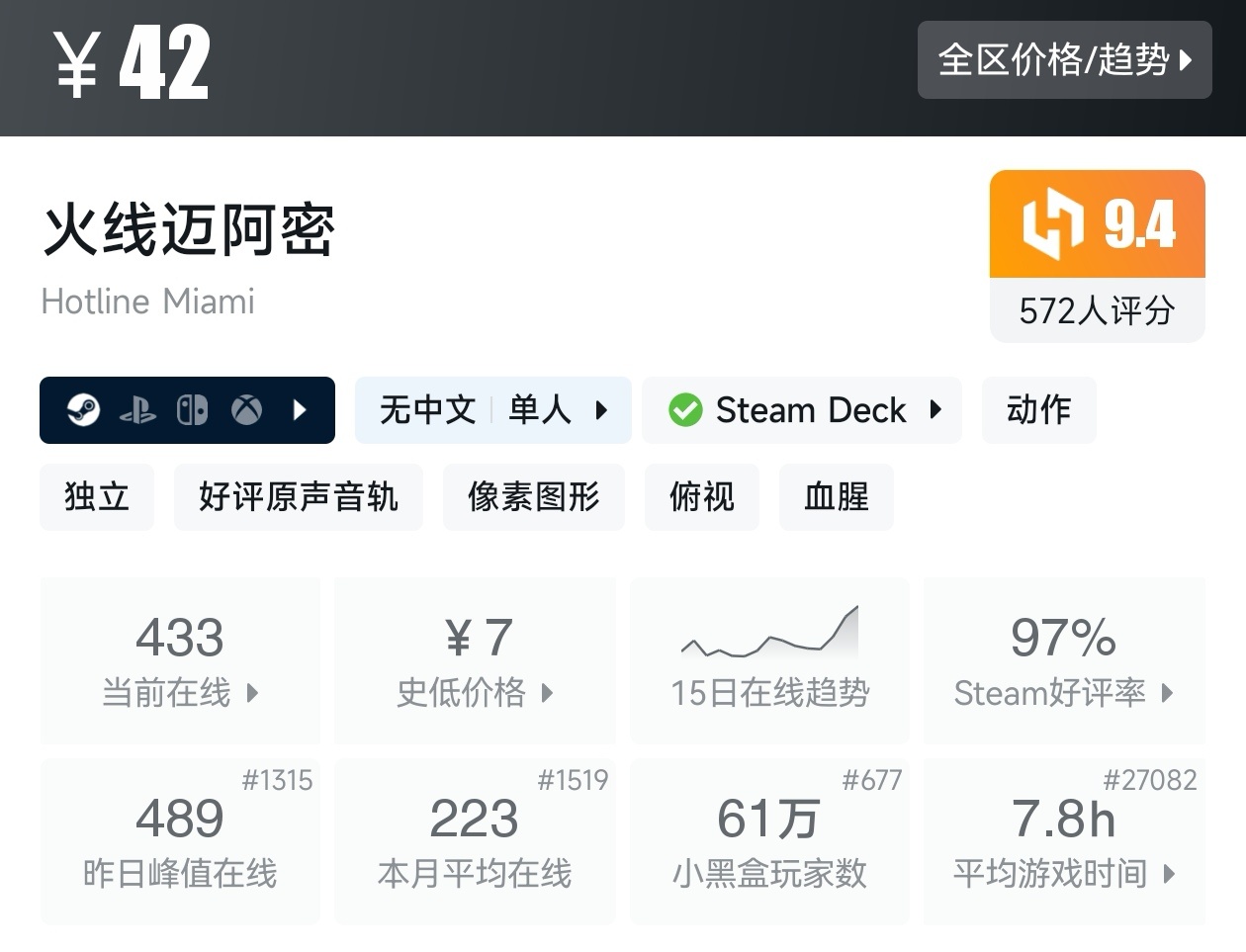Click 本月平均在线 223 stat
The height and width of the screenshot is (952, 1246).
475,842
